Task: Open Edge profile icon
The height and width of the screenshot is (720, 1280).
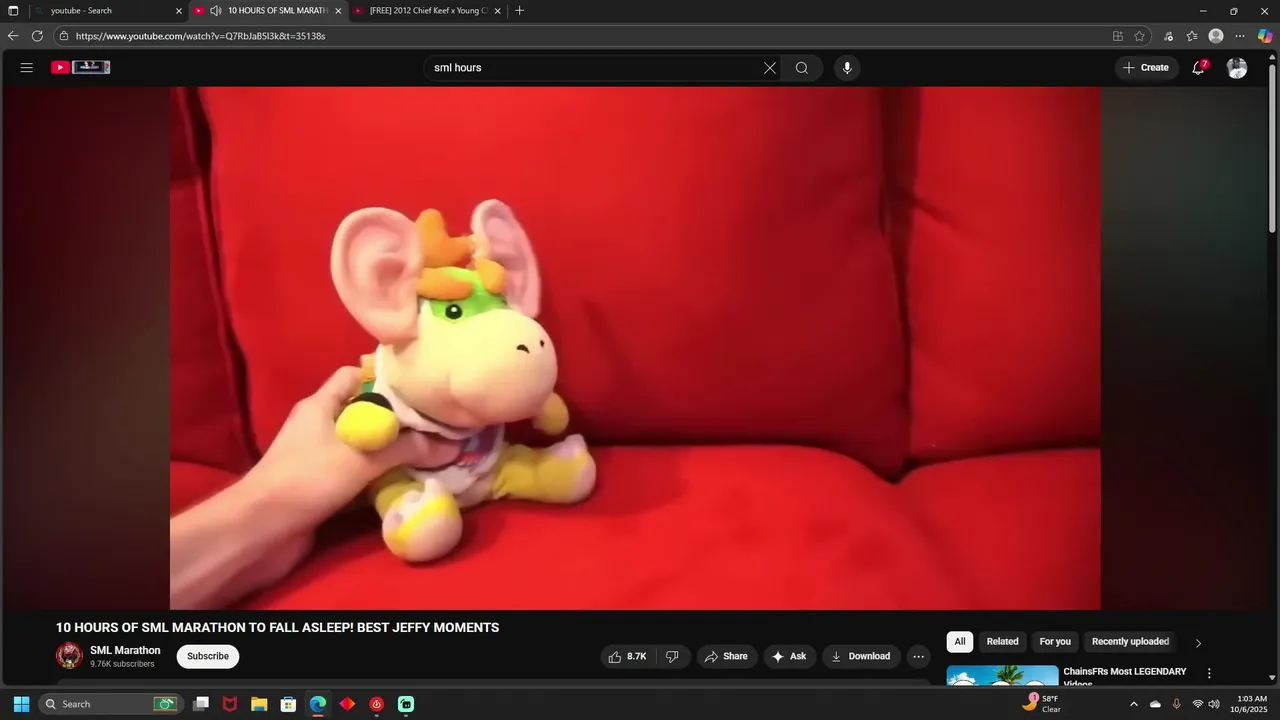Action: pos(1216,36)
